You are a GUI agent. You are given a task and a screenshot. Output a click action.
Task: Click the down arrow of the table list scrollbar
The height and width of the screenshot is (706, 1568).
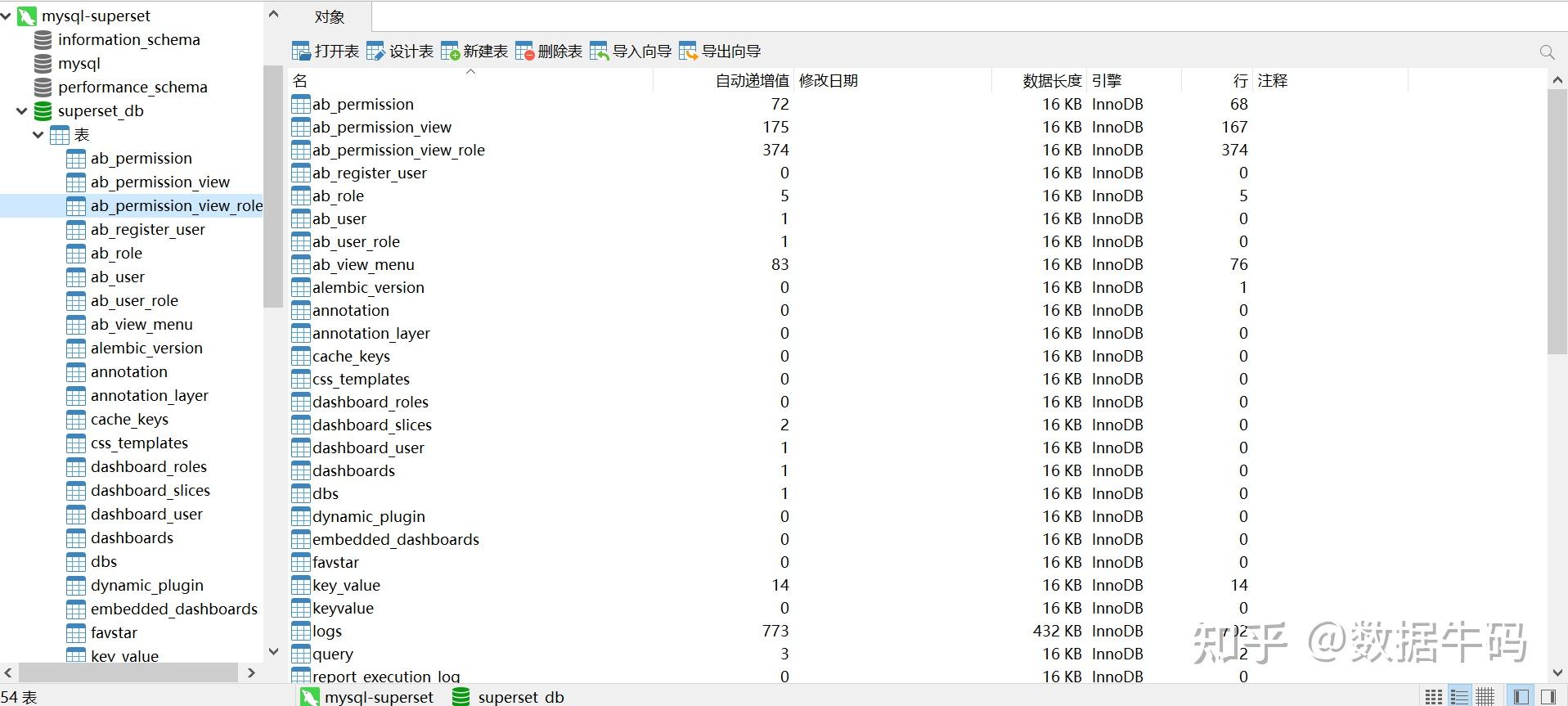(x=1557, y=673)
